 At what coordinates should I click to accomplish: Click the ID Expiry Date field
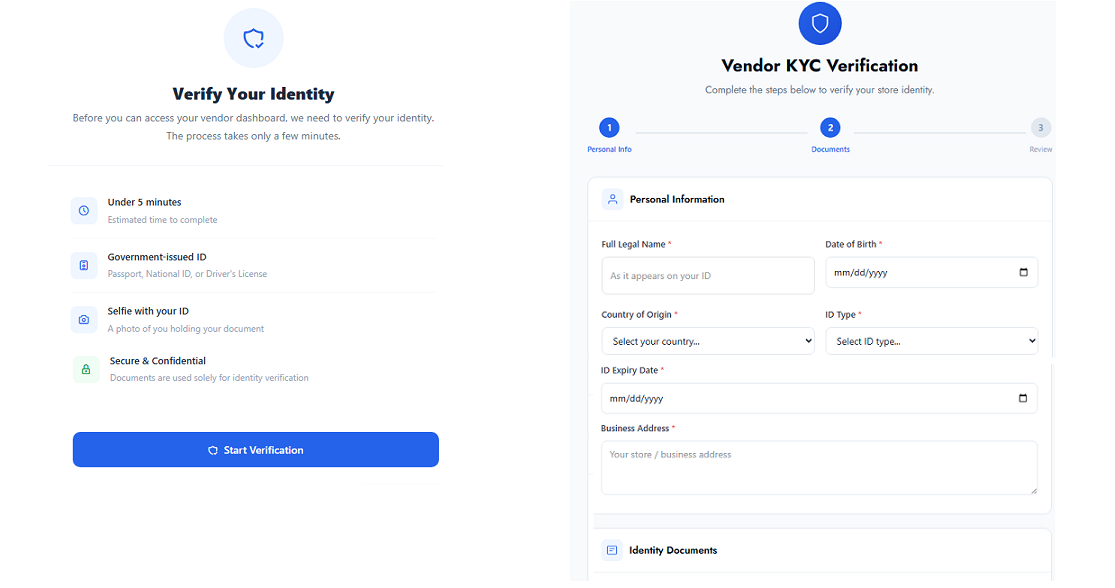[x=800, y=398]
